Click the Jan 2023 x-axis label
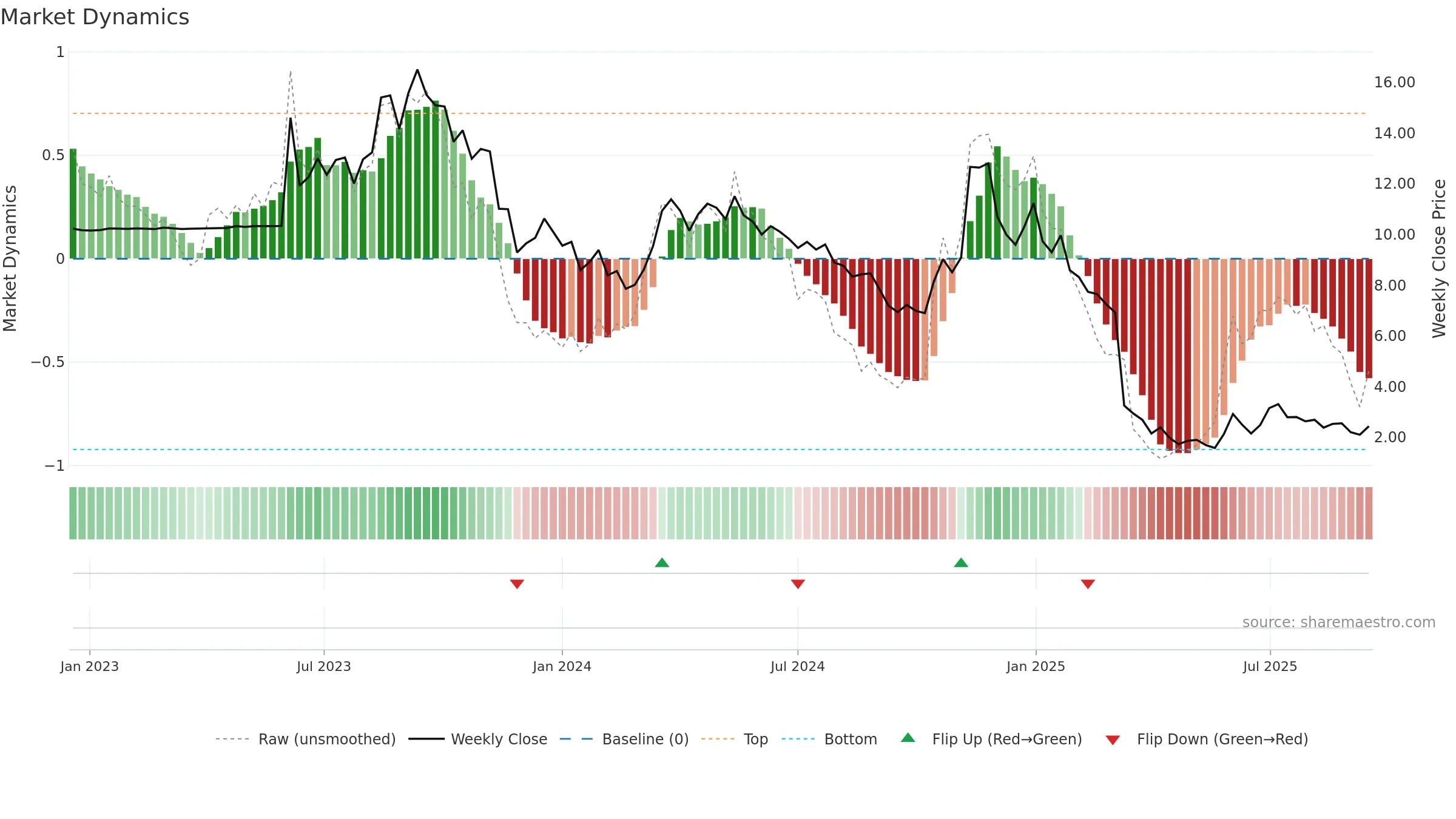1456x819 pixels. tap(90, 666)
